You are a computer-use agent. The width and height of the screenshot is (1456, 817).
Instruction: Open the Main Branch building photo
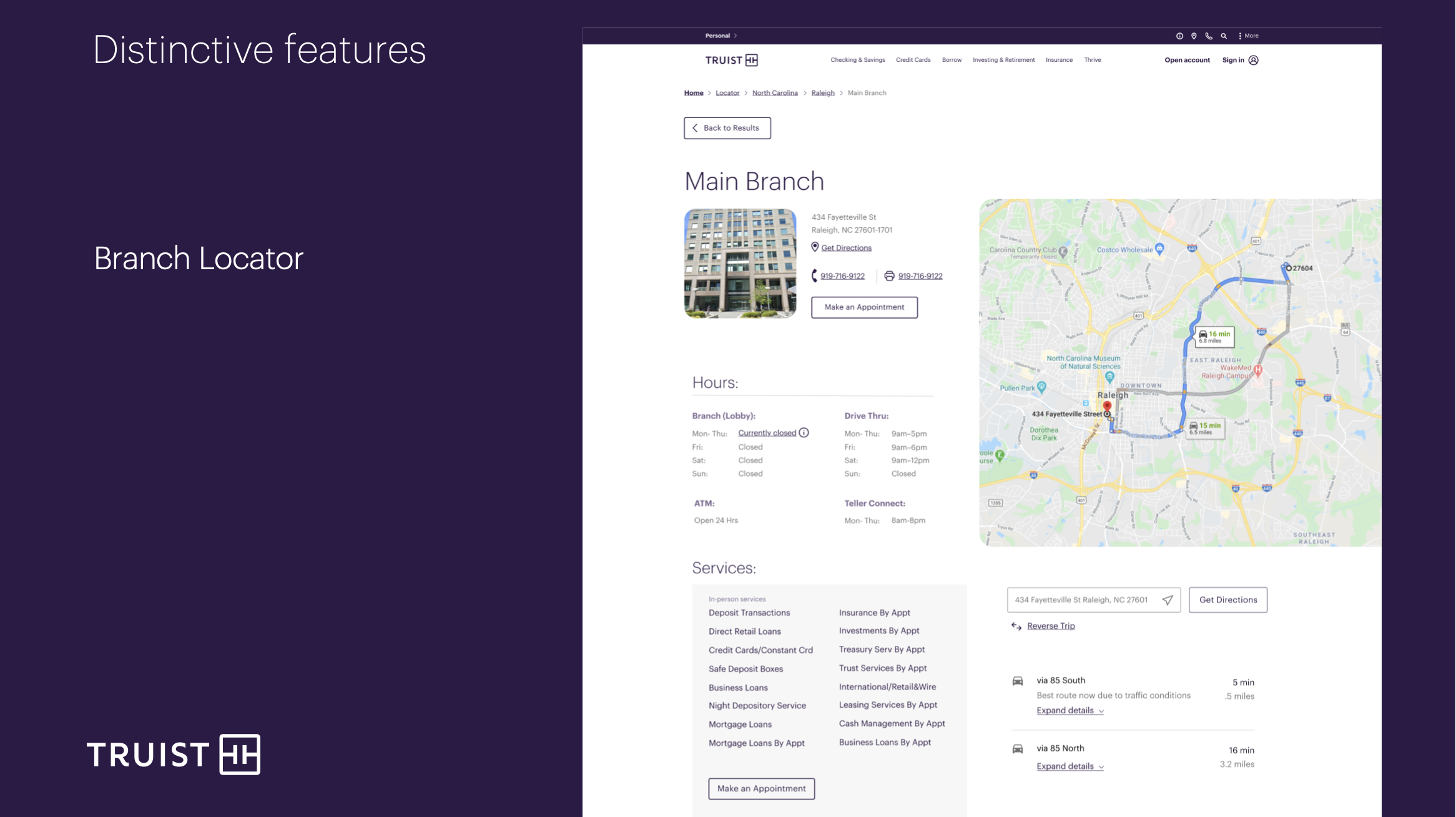pyautogui.click(x=740, y=264)
